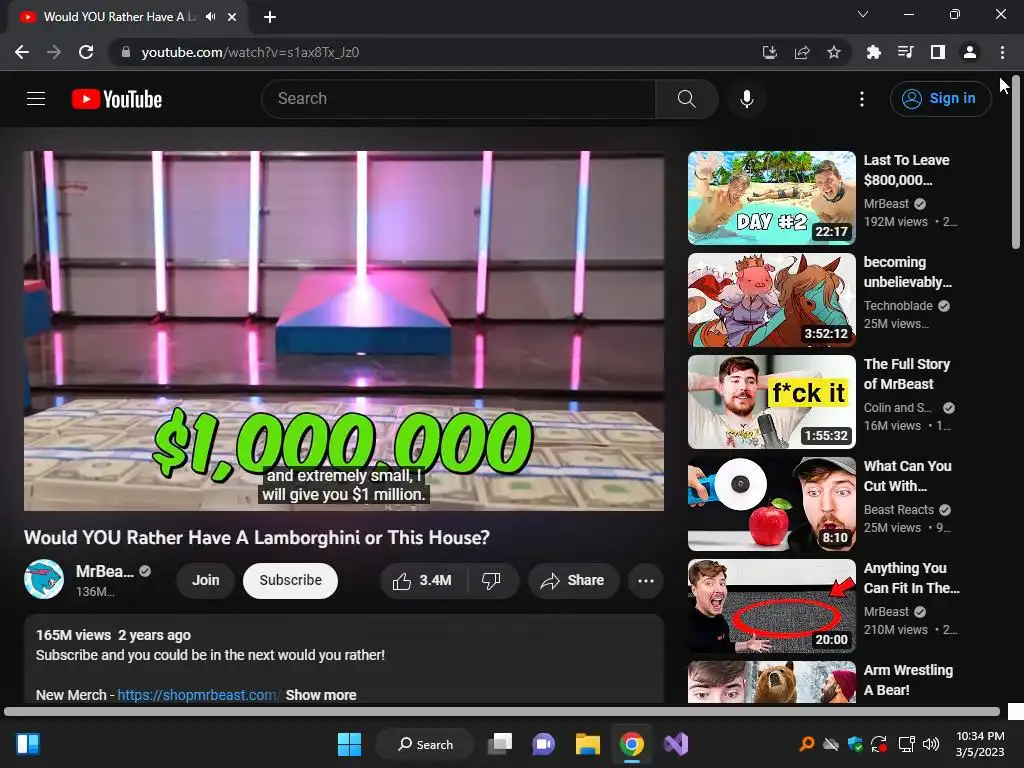This screenshot has height=768, width=1024.
Task: Open the clock and date panel
Action: point(980,744)
